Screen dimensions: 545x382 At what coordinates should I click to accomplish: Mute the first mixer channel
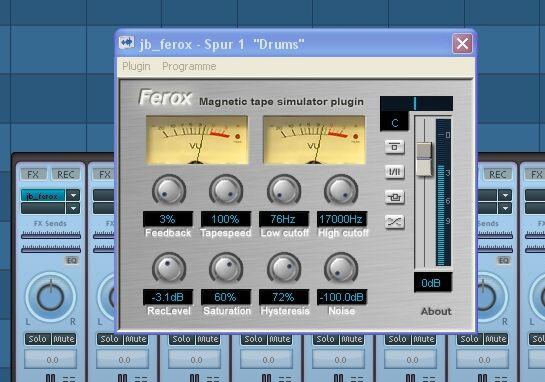[x=64, y=339]
